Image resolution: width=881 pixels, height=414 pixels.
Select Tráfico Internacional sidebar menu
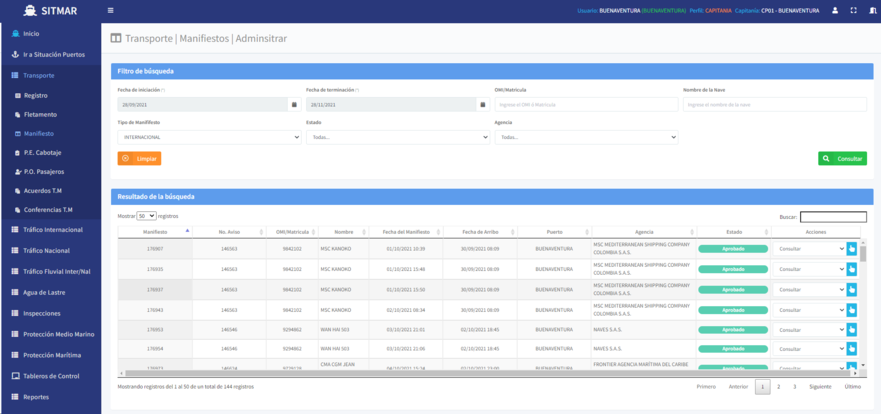[x=53, y=230]
